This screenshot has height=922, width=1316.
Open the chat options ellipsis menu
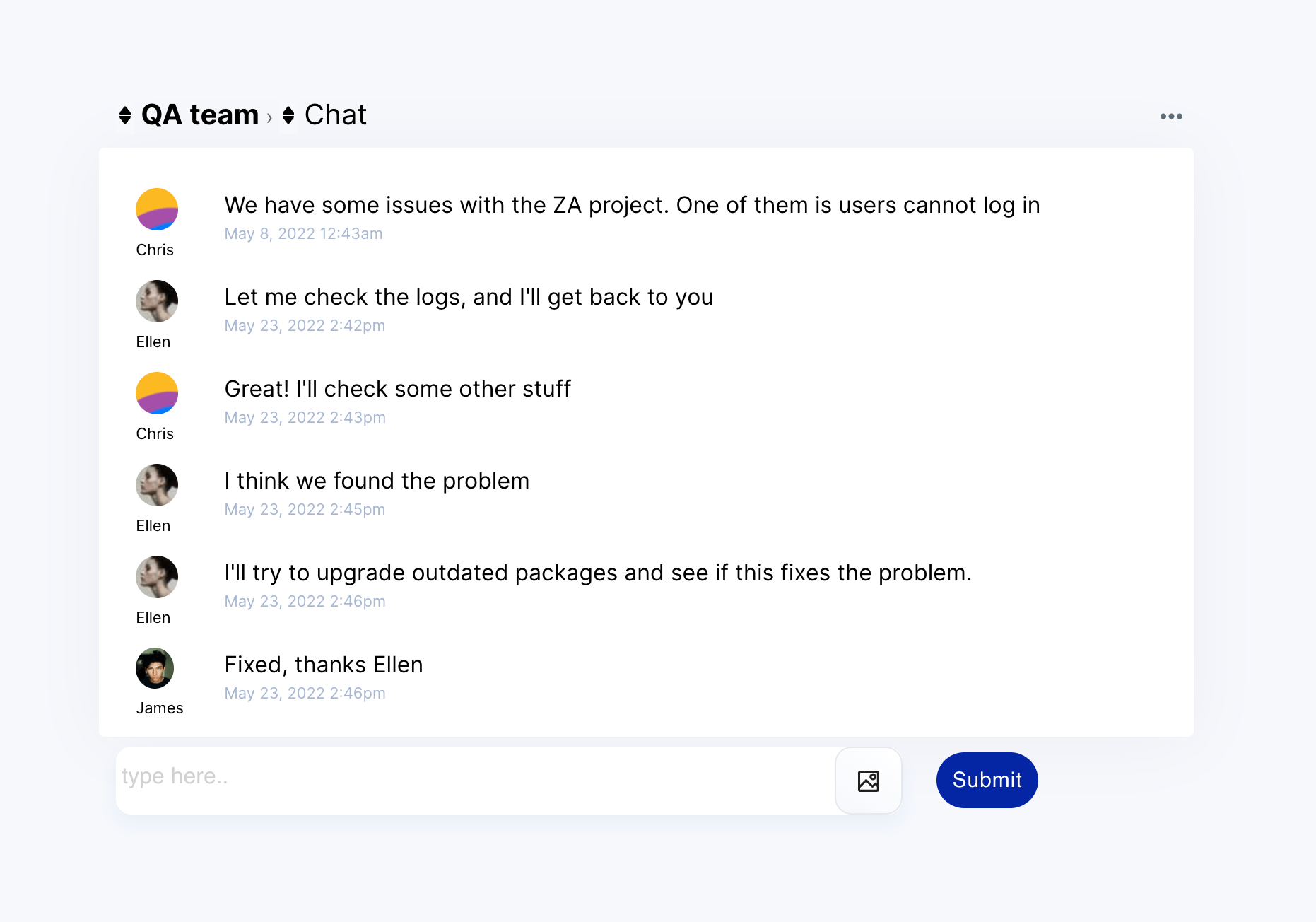click(x=1170, y=116)
